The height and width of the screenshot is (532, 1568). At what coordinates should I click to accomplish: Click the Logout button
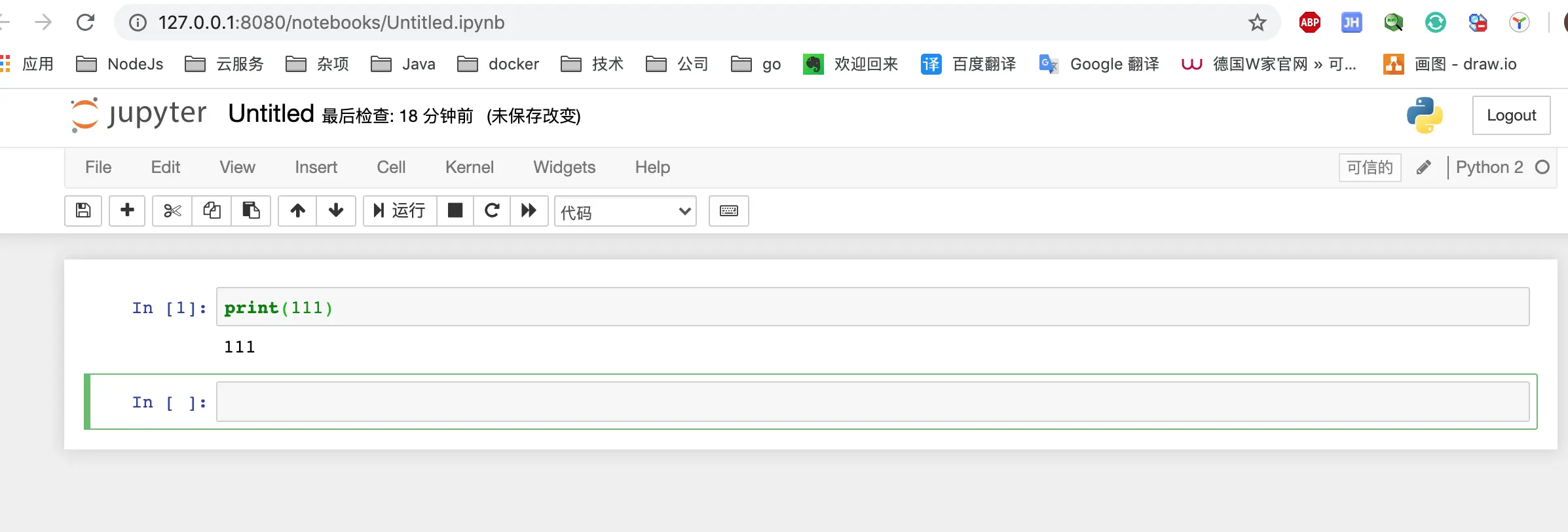click(x=1511, y=115)
